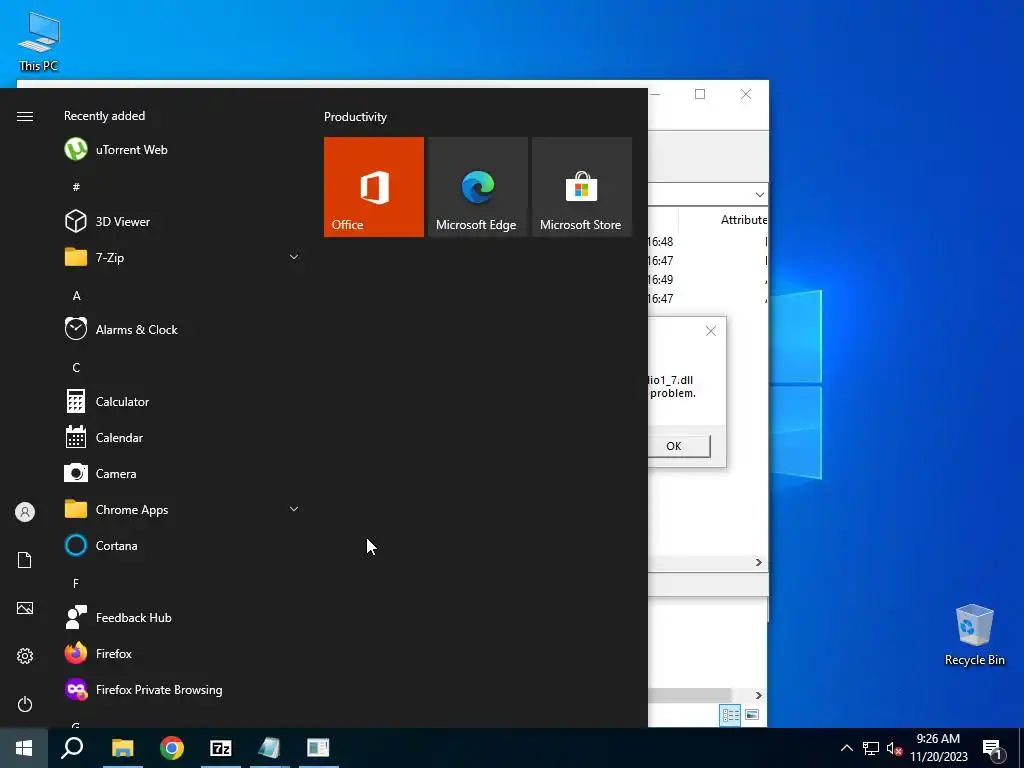Select the file row timed 16:48
Image resolution: width=1024 pixels, height=768 pixels.
coord(708,242)
